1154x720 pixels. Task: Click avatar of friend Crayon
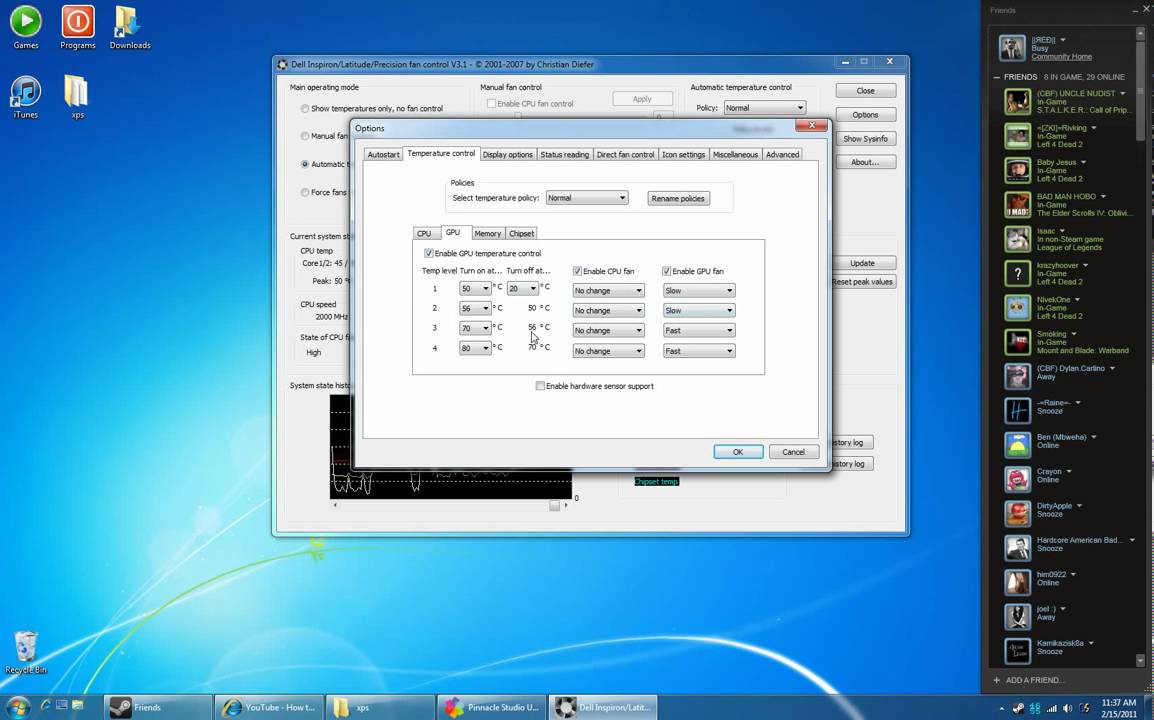(x=1018, y=479)
